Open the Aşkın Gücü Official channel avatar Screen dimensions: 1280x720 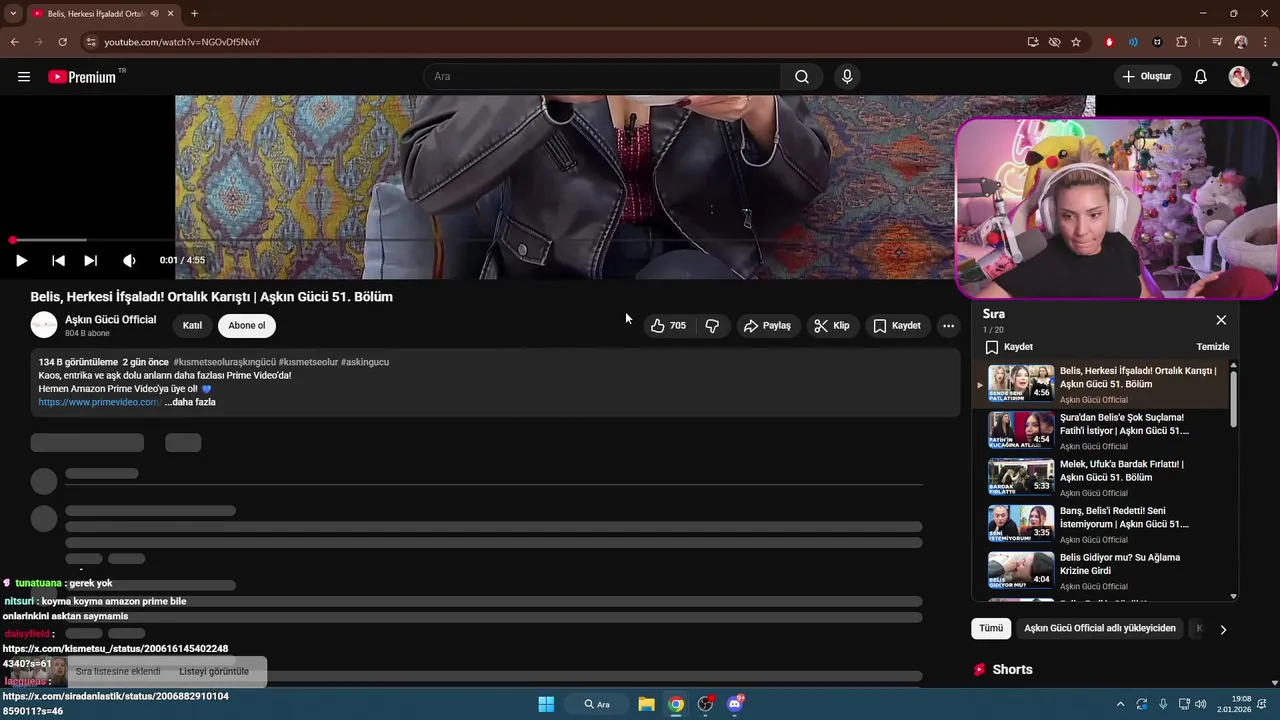(x=44, y=325)
